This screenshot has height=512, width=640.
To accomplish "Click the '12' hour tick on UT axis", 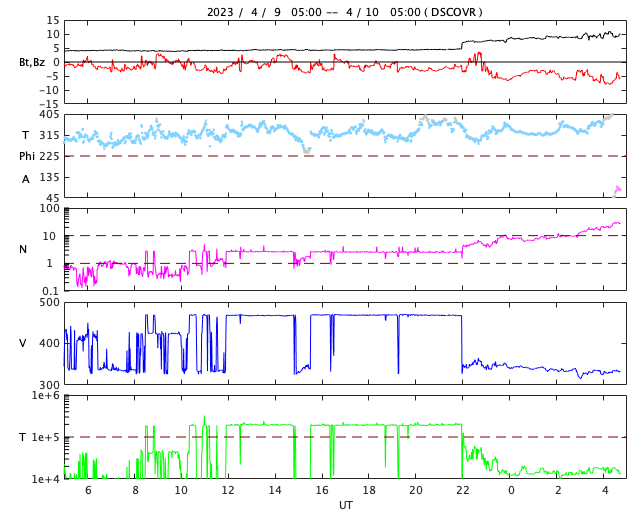I will click(x=228, y=490).
